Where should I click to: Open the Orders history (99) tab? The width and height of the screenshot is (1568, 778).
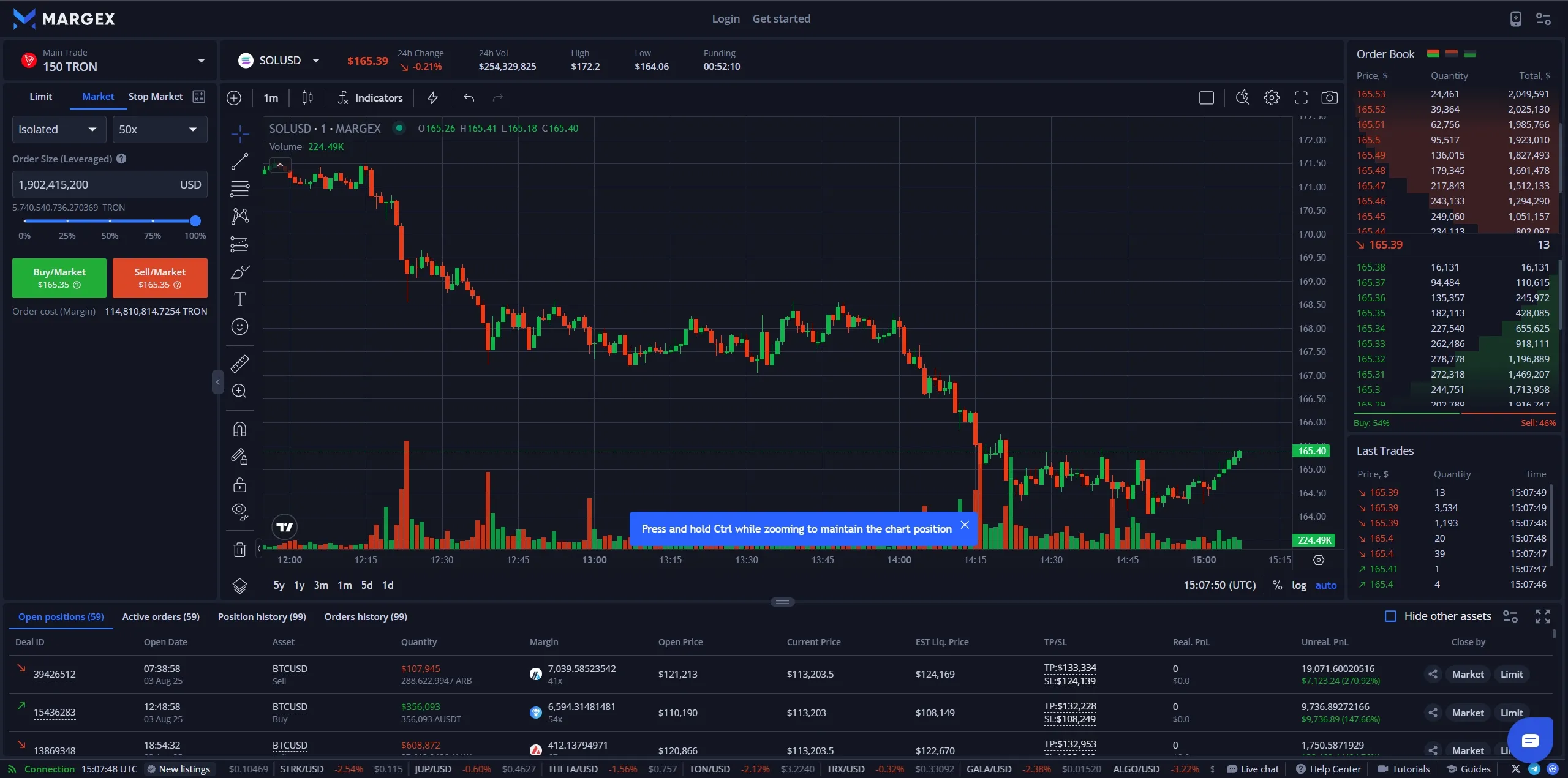[x=366, y=617]
